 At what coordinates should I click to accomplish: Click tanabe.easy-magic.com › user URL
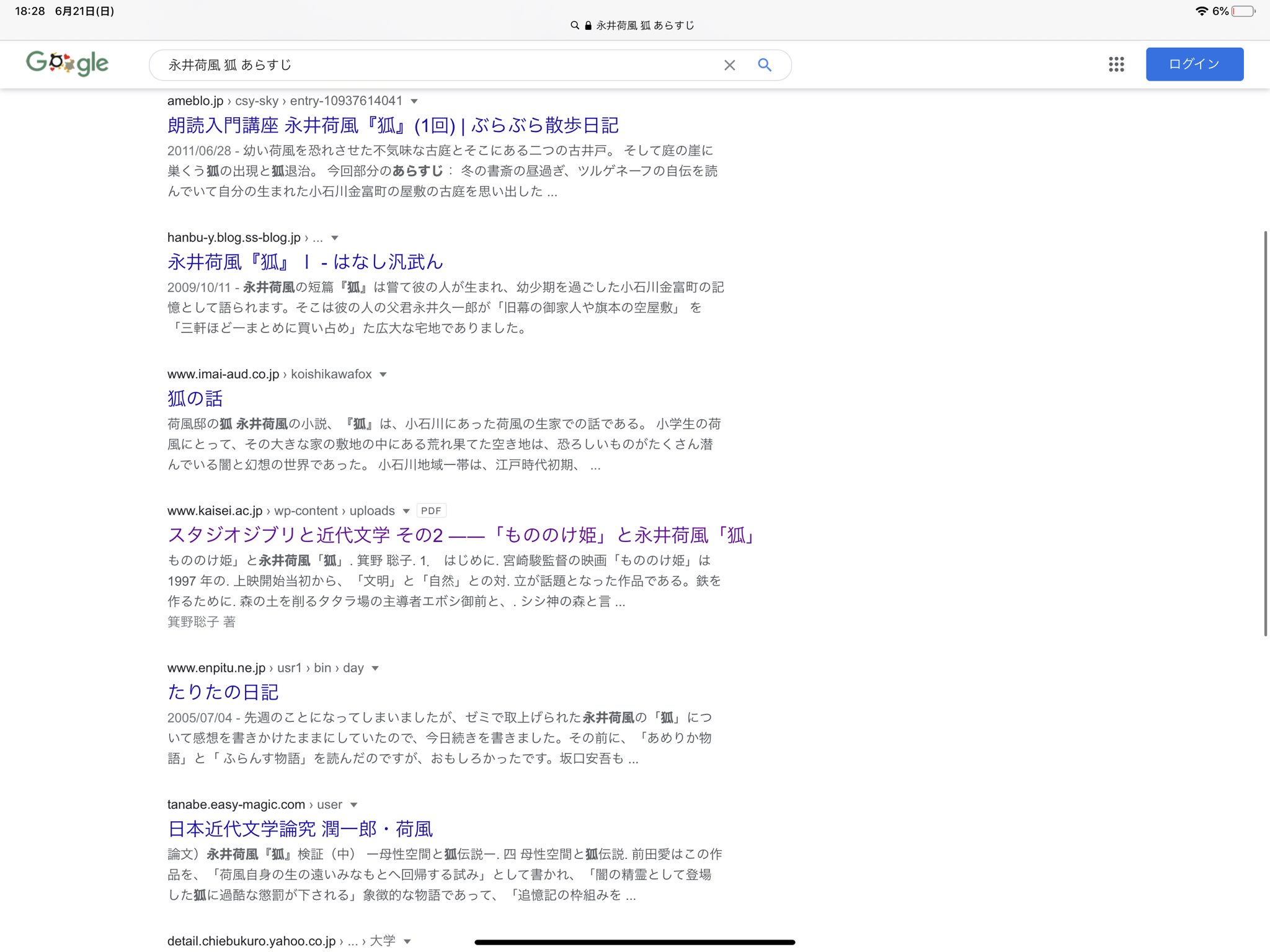(254, 805)
